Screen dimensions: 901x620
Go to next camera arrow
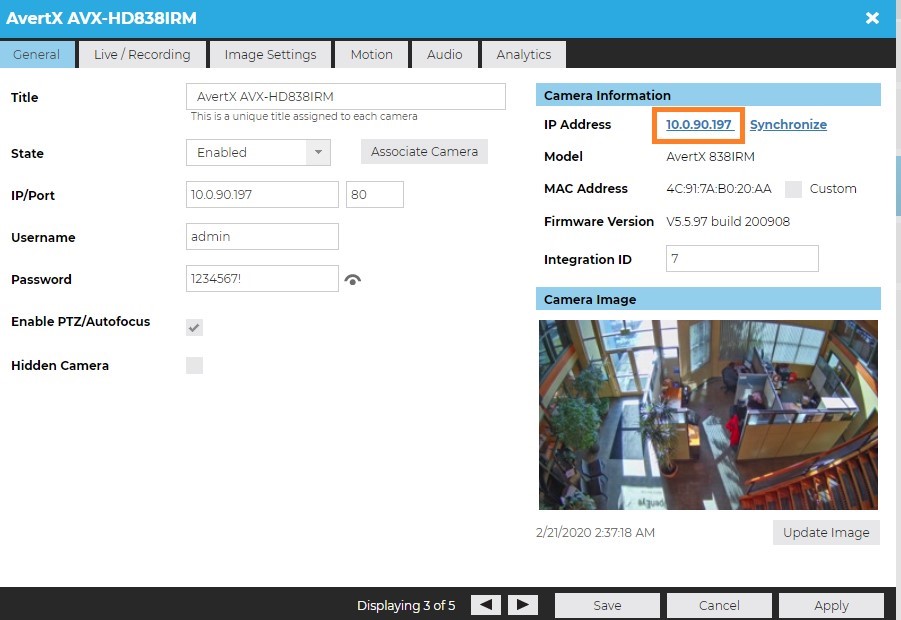(x=523, y=605)
